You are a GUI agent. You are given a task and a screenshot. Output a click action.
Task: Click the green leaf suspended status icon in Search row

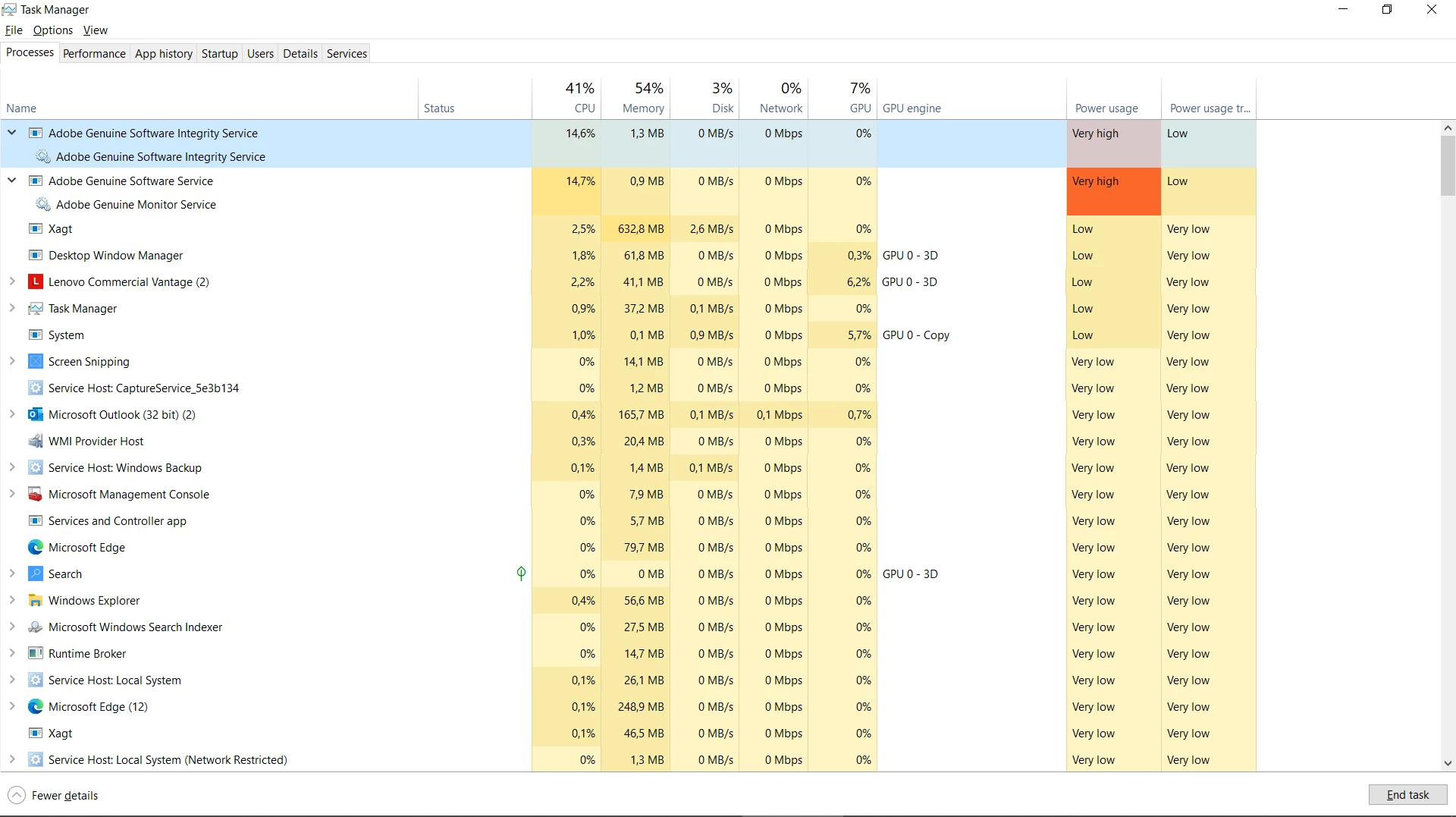(521, 573)
